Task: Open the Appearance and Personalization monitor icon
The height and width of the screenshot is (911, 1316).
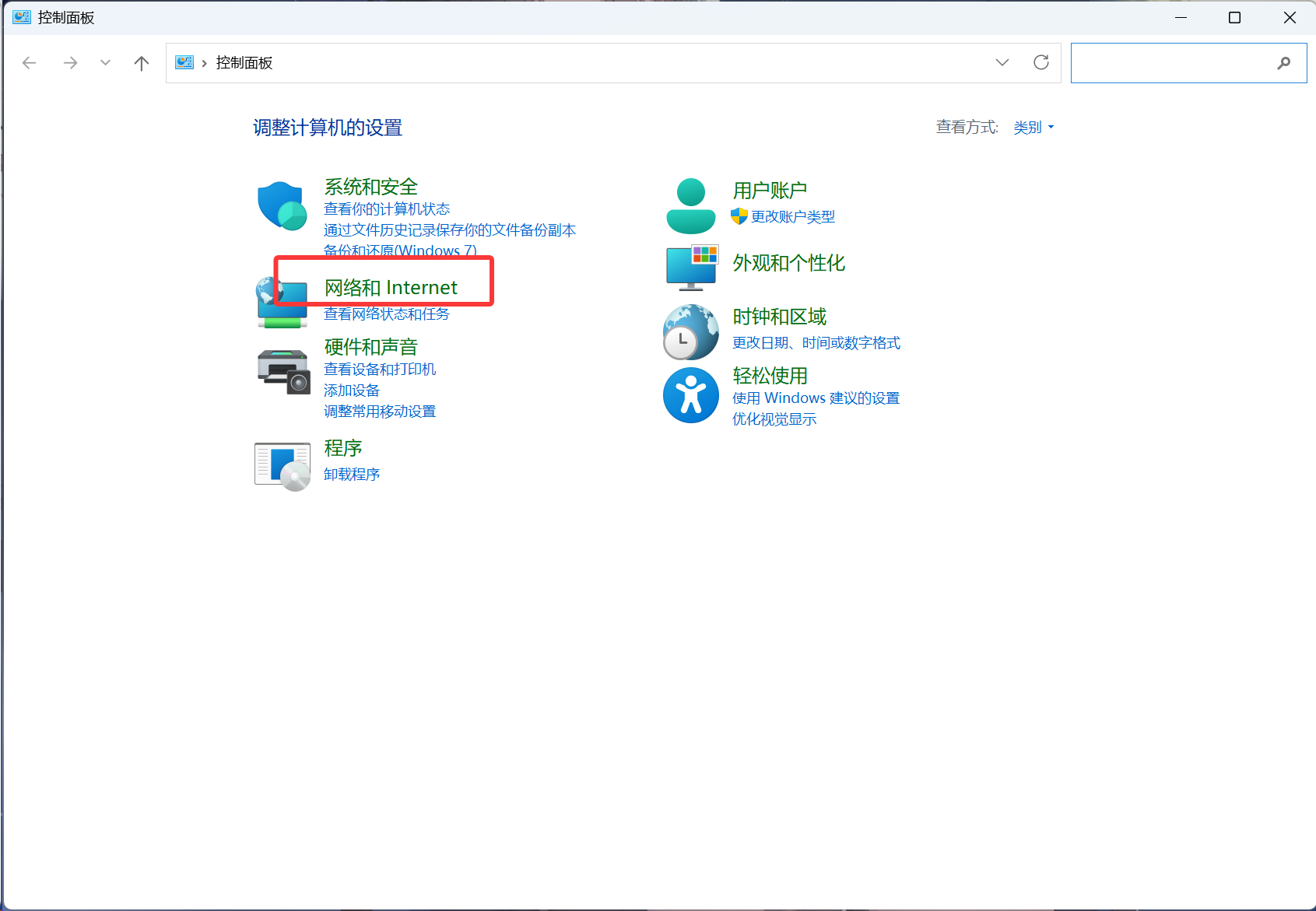Action: pos(691,267)
